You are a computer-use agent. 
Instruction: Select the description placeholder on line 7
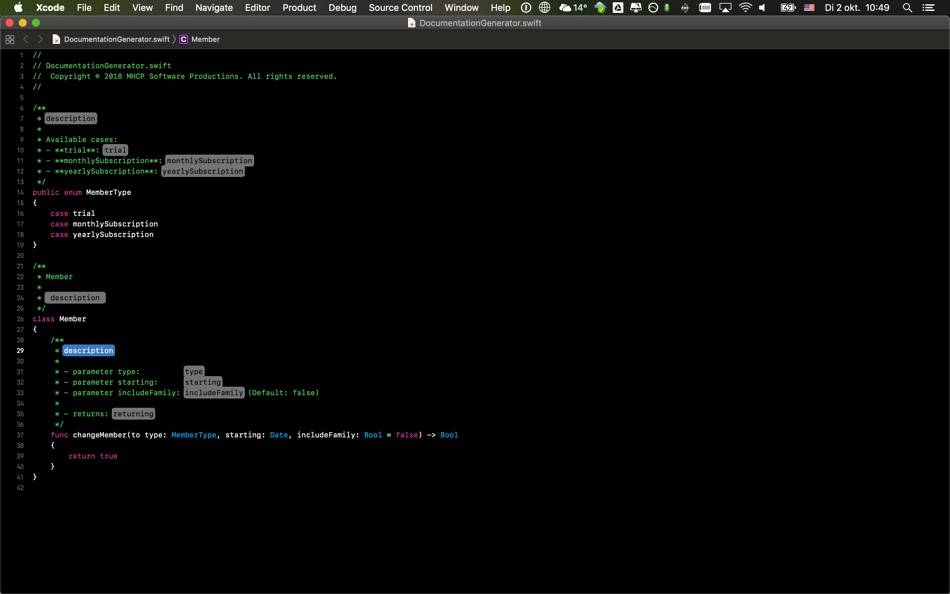(71, 118)
